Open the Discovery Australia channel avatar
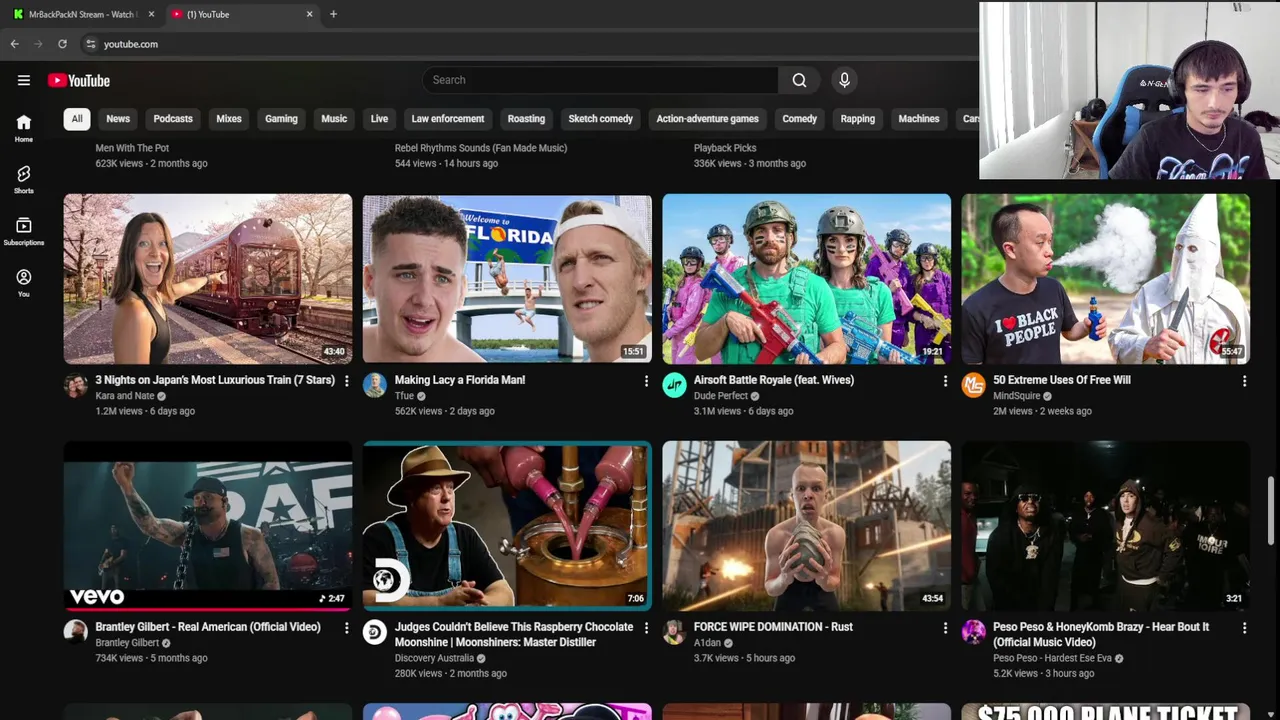This screenshot has width=1280, height=720. click(x=375, y=632)
